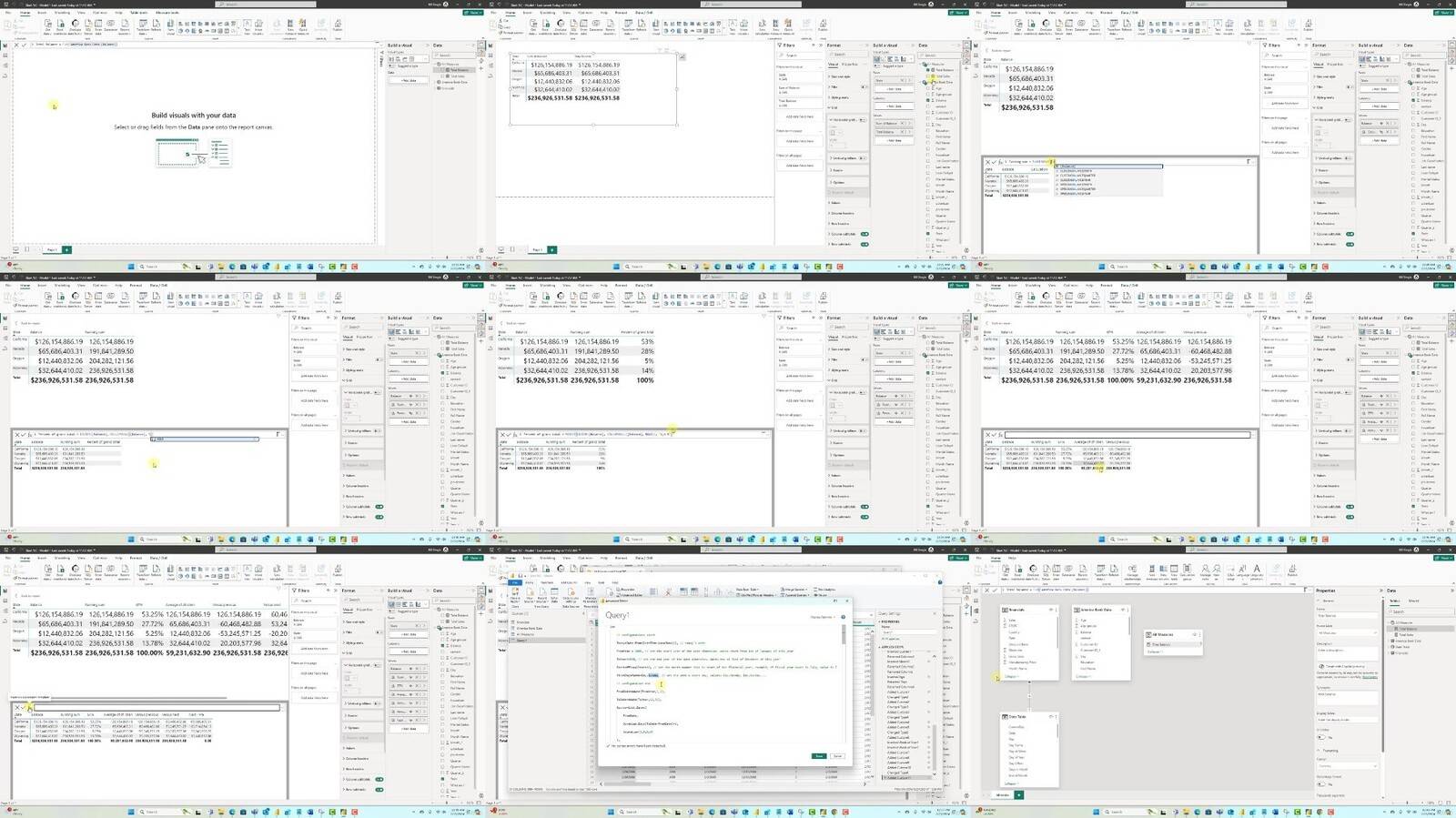Click Share button in the blank-canvas screenshot
1456x818 pixels.
[475, 13]
